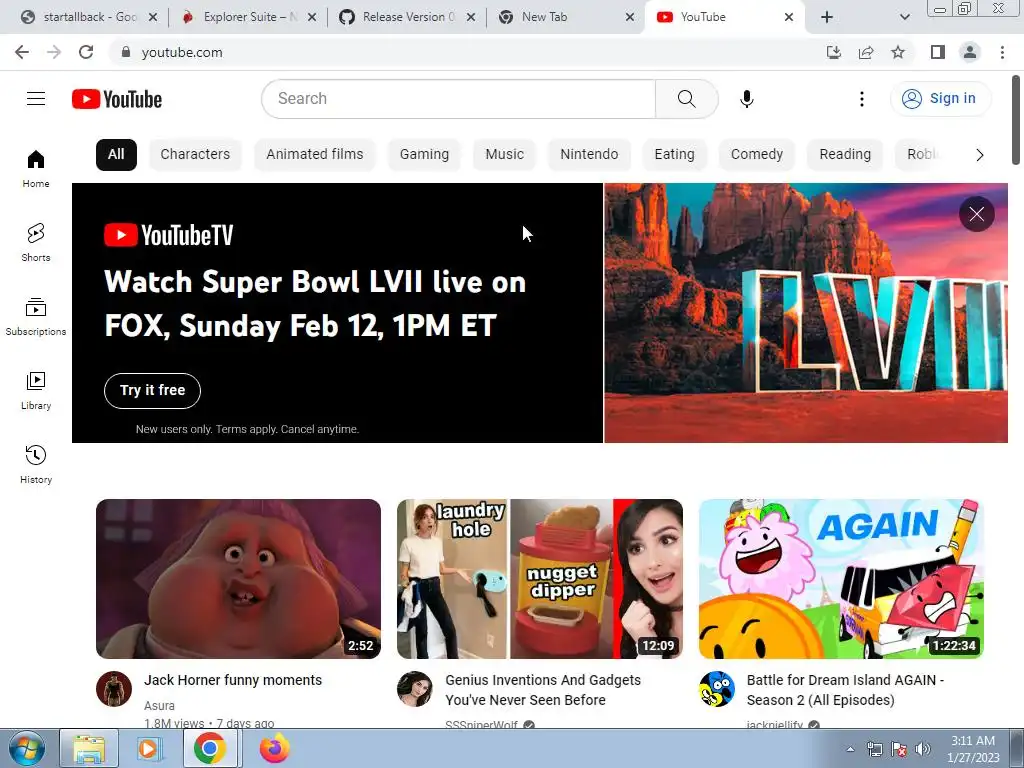
Task: Open the YouTube hamburger guide menu
Action: (x=36, y=99)
